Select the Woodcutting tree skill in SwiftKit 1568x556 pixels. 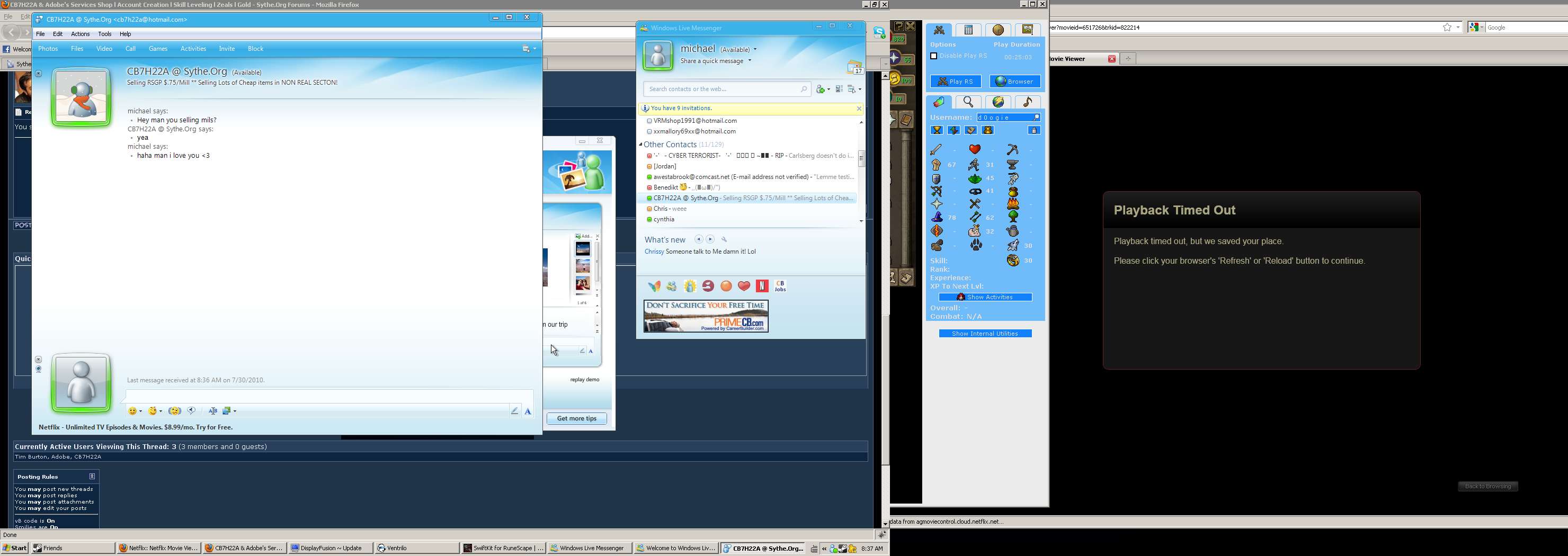click(1013, 217)
